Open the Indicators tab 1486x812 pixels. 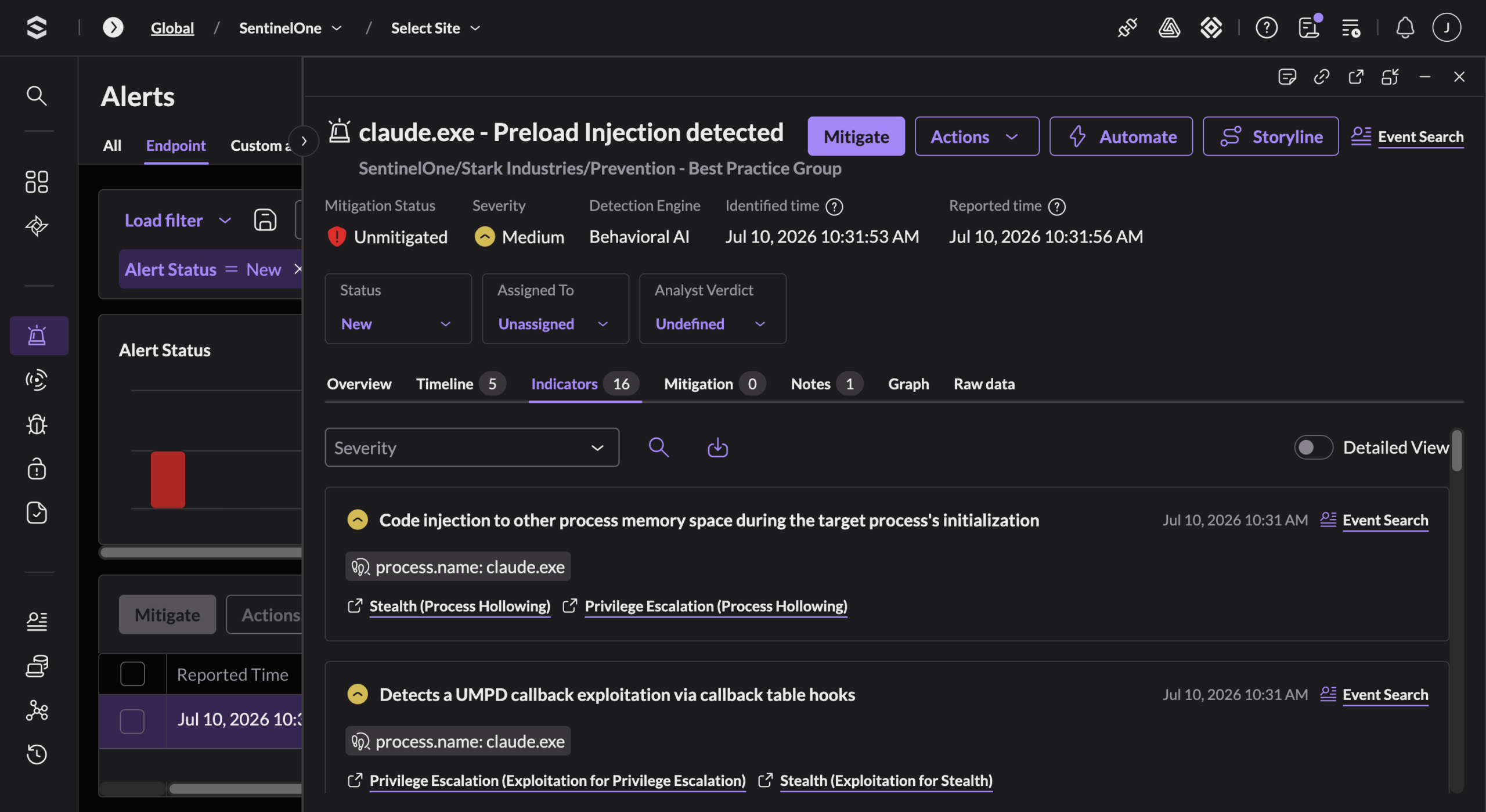(x=585, y=384)
